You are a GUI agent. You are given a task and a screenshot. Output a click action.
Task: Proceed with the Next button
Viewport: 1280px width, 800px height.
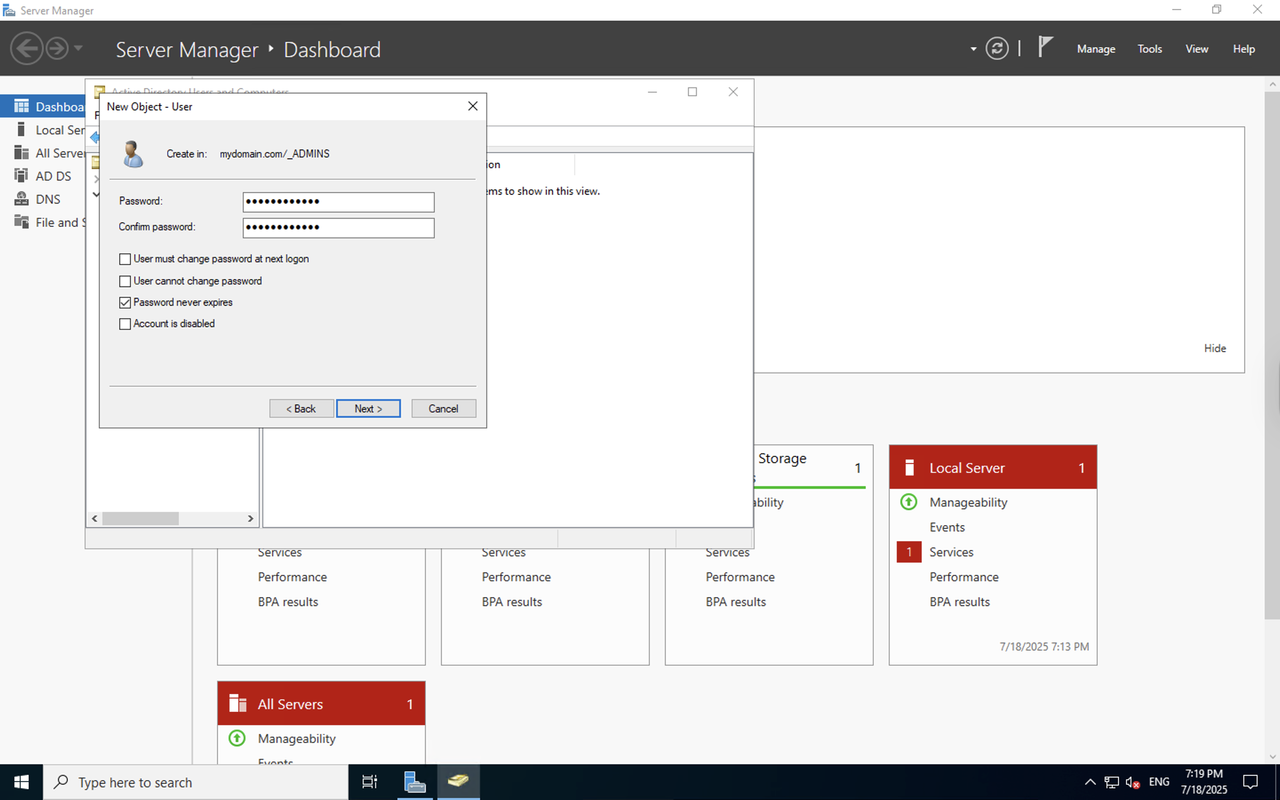click(368, 409)
